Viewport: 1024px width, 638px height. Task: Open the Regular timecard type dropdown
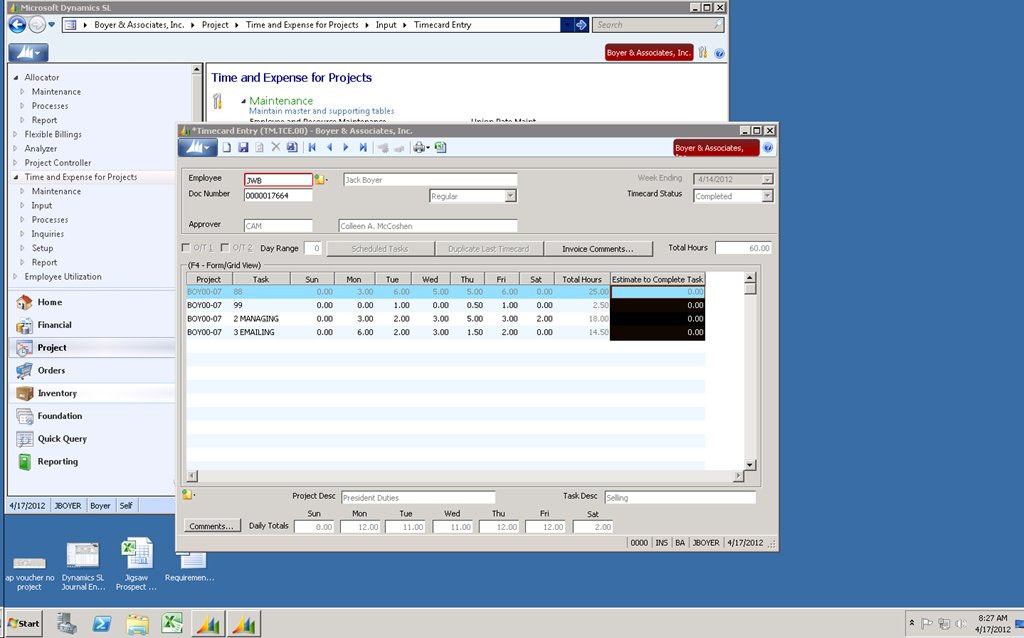[x=511, y=196]
